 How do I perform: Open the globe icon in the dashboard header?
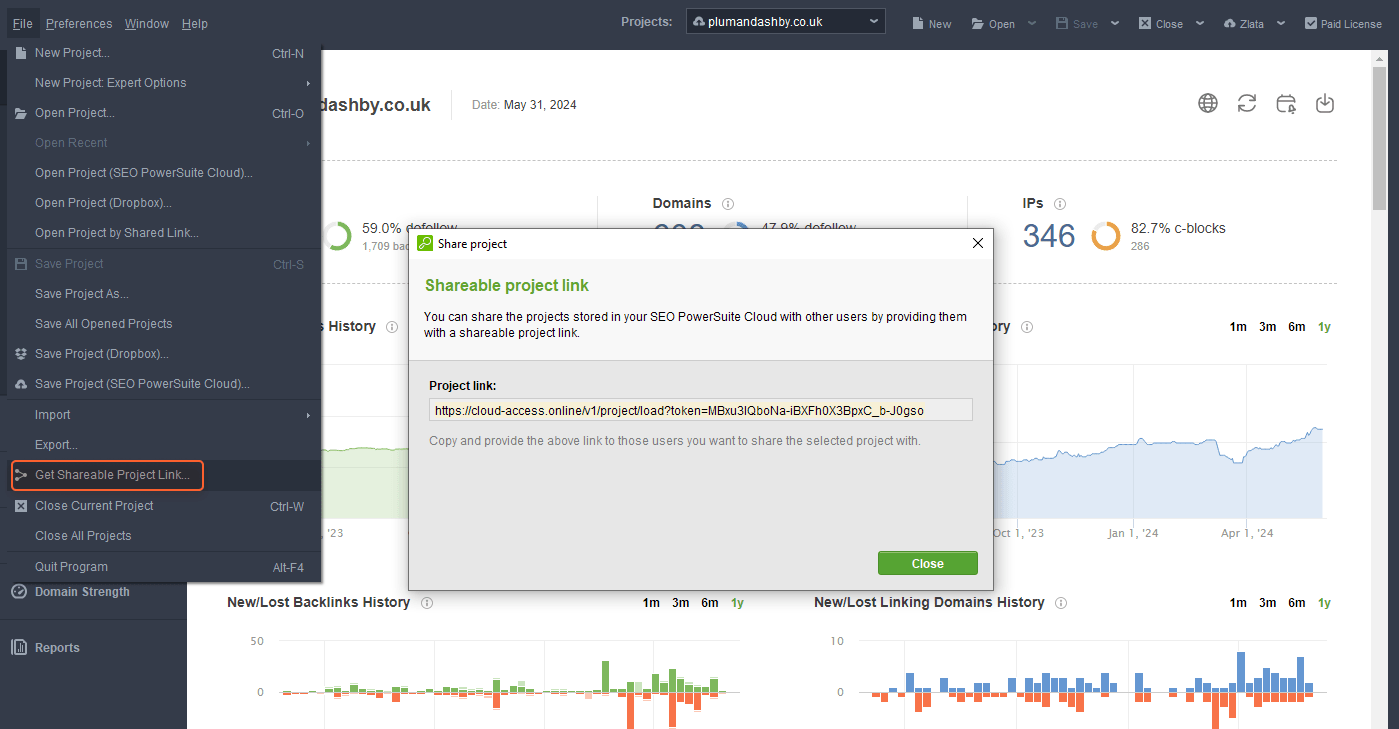(x=1208, y=103)
